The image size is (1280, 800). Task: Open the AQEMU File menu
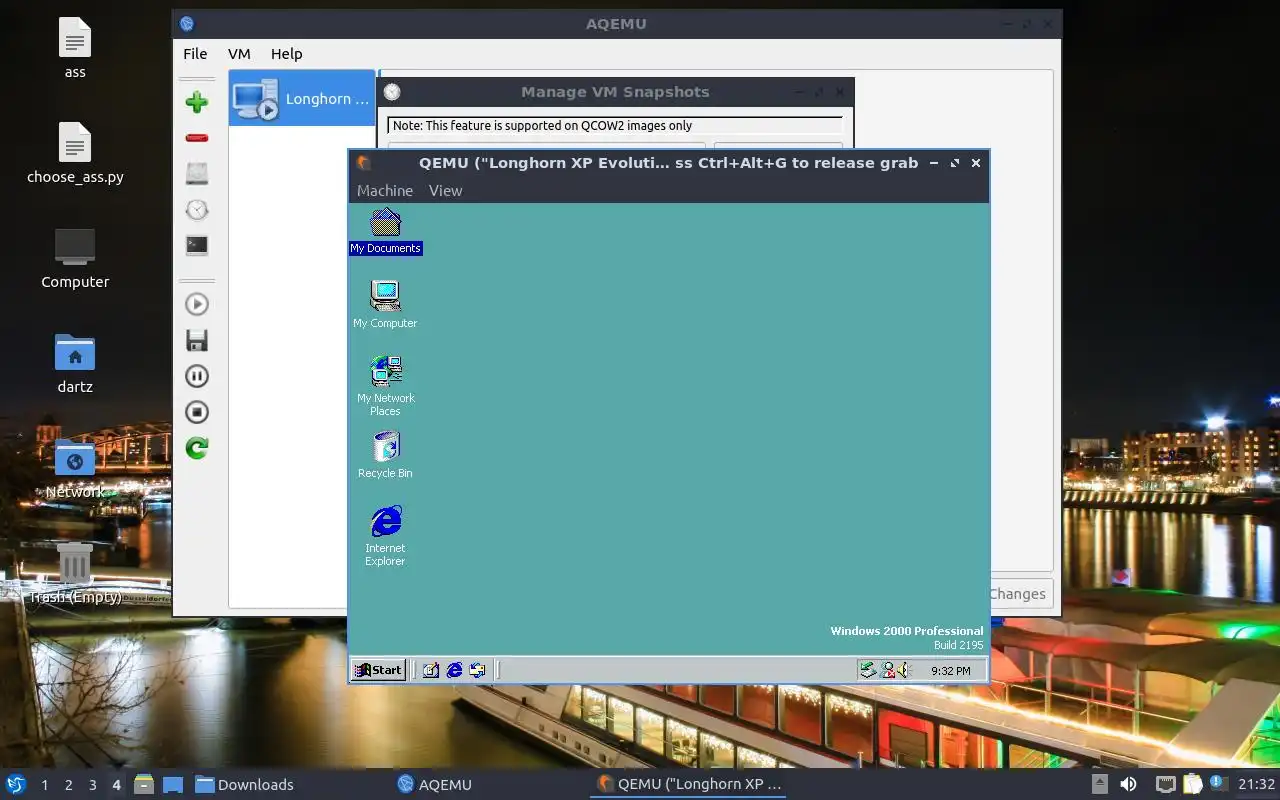[195, 54]
